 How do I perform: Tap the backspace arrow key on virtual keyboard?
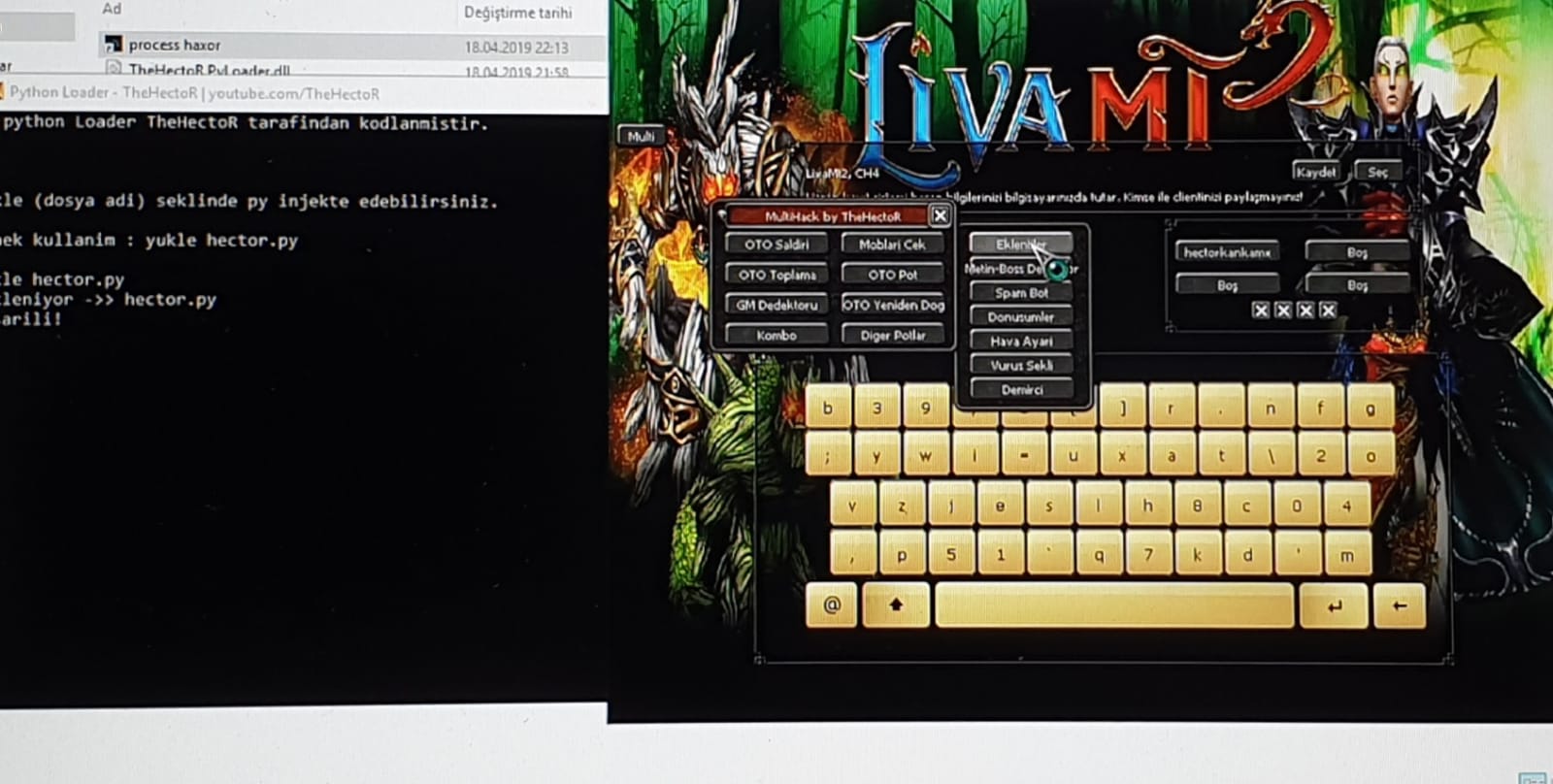click(x=1399, y=605)
